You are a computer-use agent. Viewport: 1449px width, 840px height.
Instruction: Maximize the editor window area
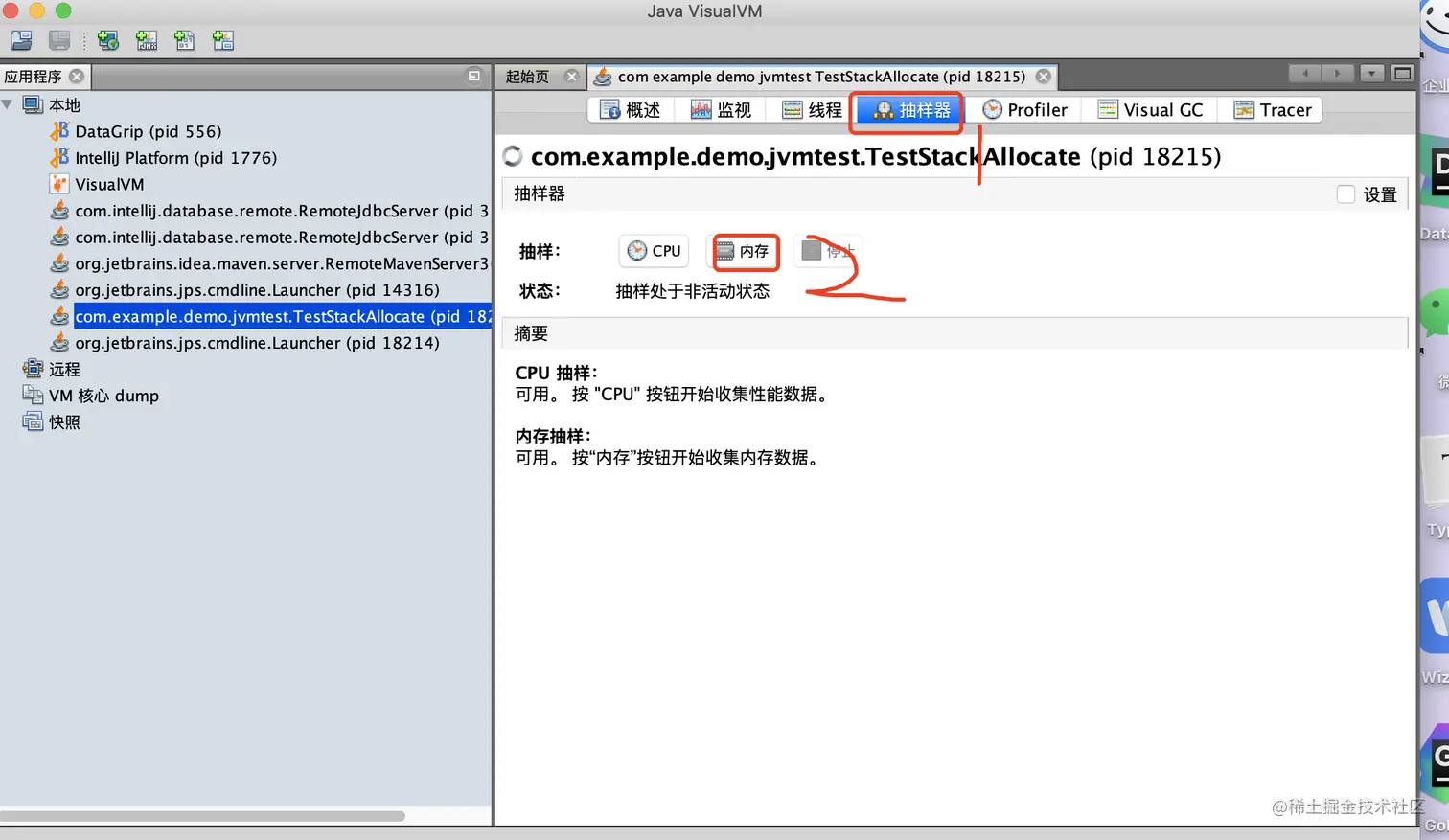tap(1402, 74)
